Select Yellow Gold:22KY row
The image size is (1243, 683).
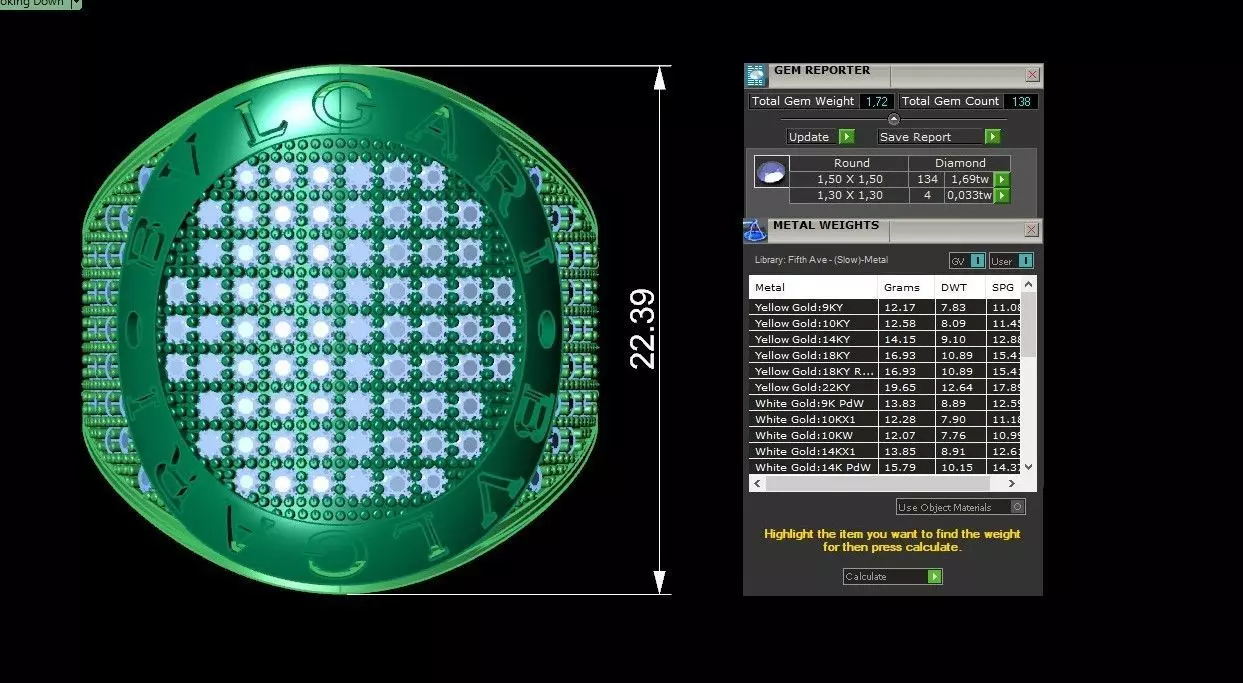point(885,387)
